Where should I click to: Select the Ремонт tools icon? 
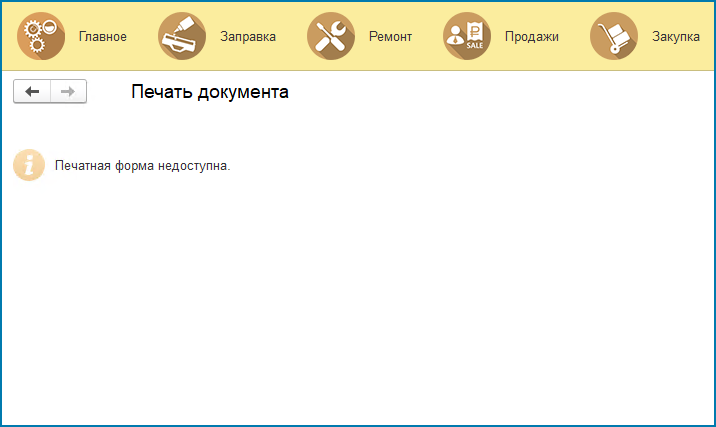tap(331, 36)
